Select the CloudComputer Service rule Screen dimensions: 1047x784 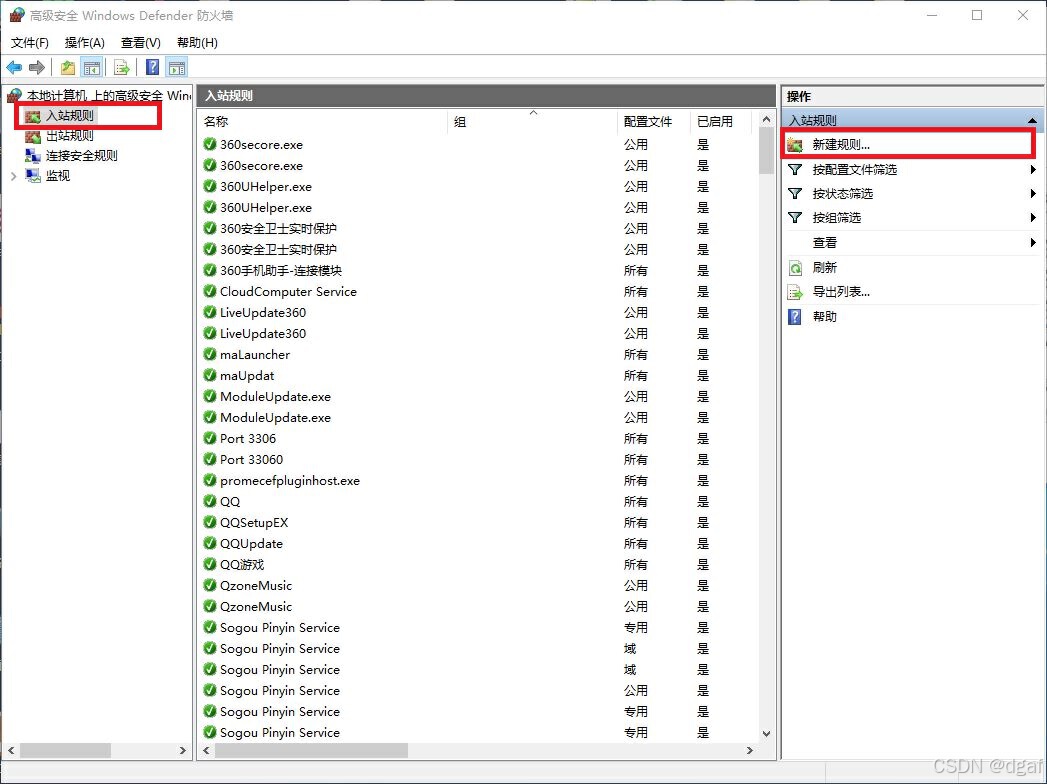[288, 292]
